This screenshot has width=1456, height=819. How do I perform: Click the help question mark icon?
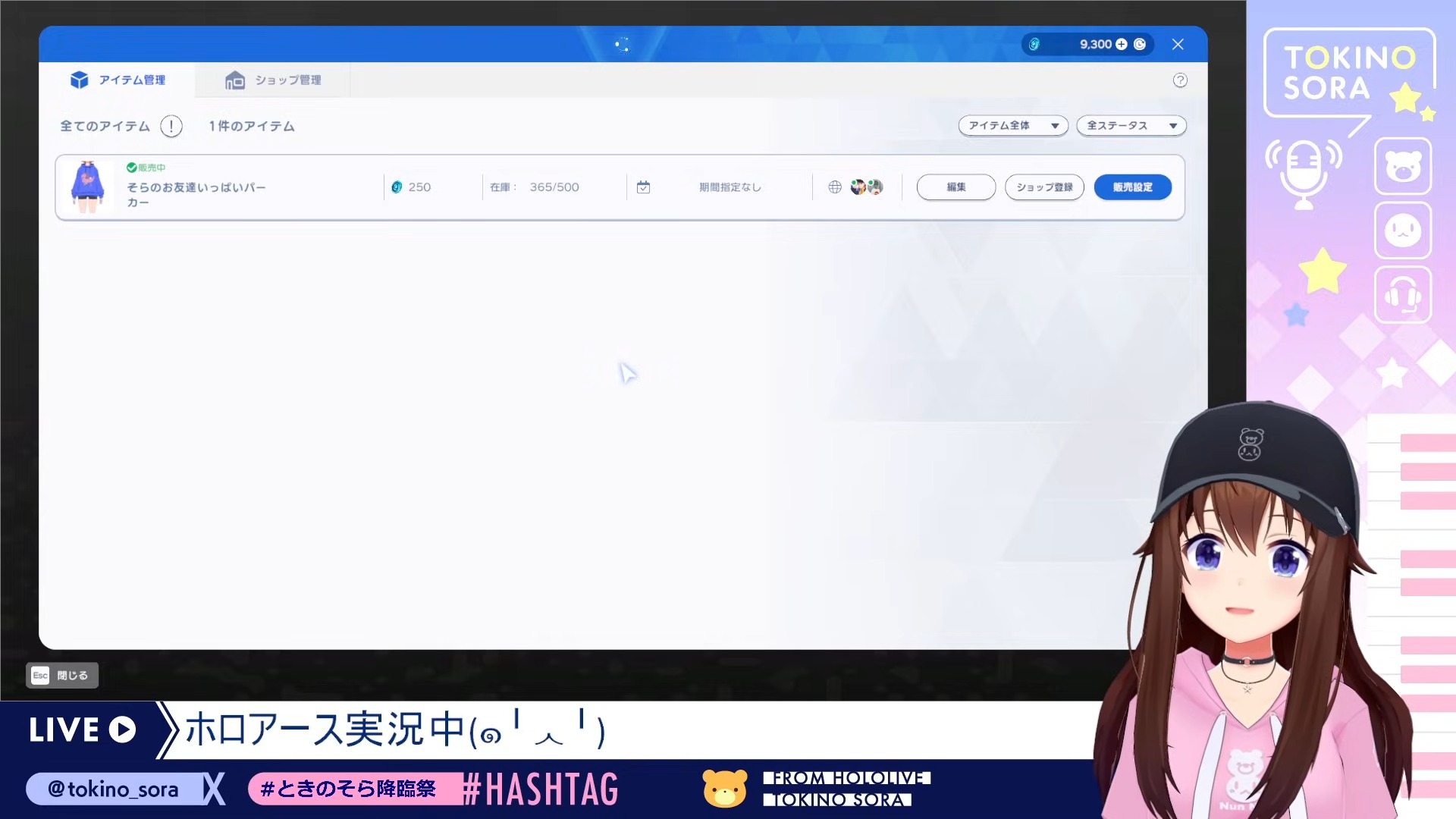click(1180, 80)
